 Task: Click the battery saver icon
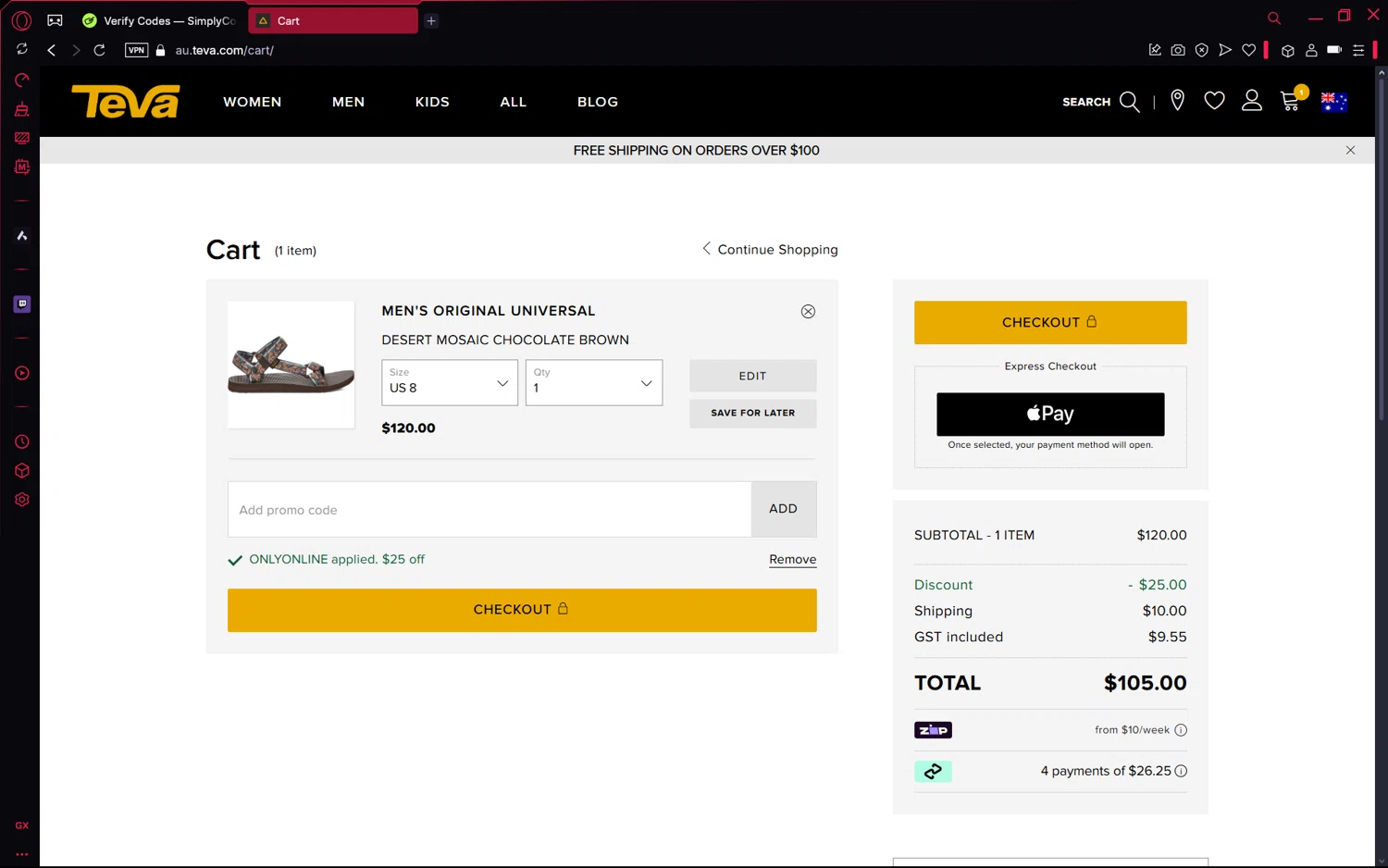[x=1334, y=50]
